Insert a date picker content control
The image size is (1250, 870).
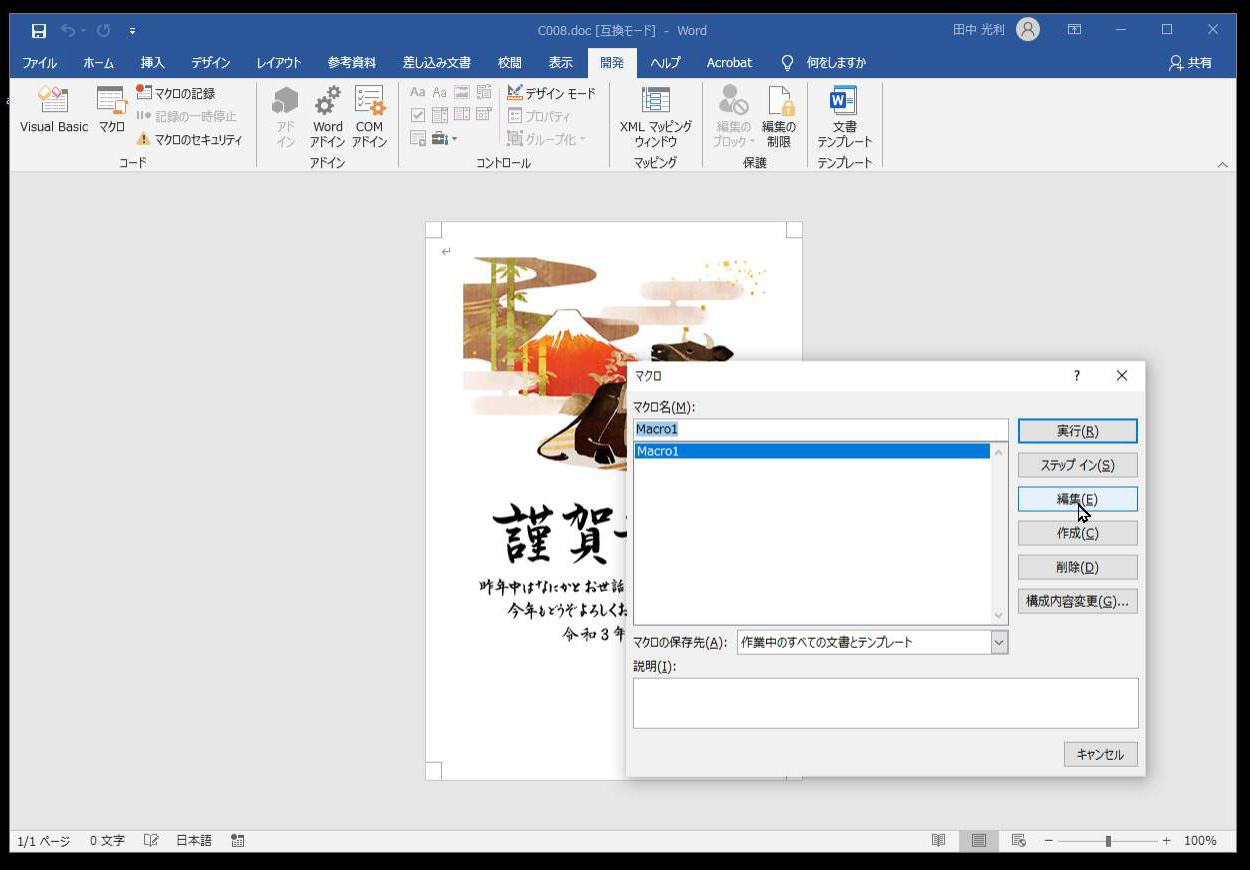click(484, 115)
